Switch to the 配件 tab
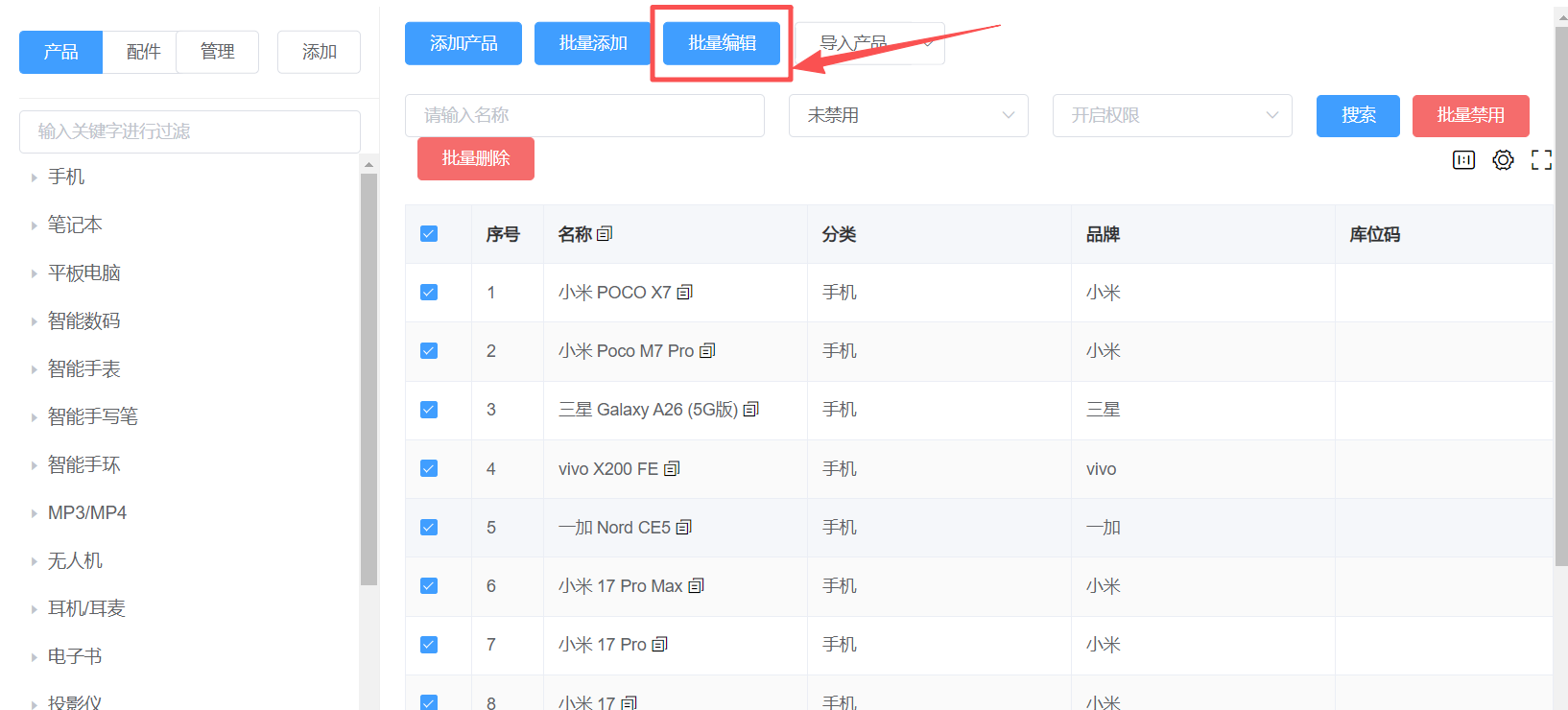 coord(143,52)
